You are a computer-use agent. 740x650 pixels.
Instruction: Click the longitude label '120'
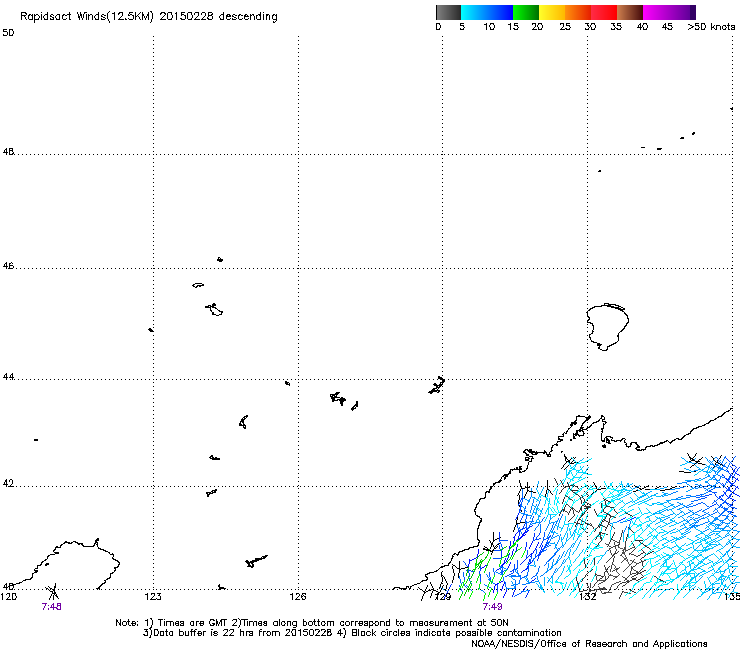(8, 597)
